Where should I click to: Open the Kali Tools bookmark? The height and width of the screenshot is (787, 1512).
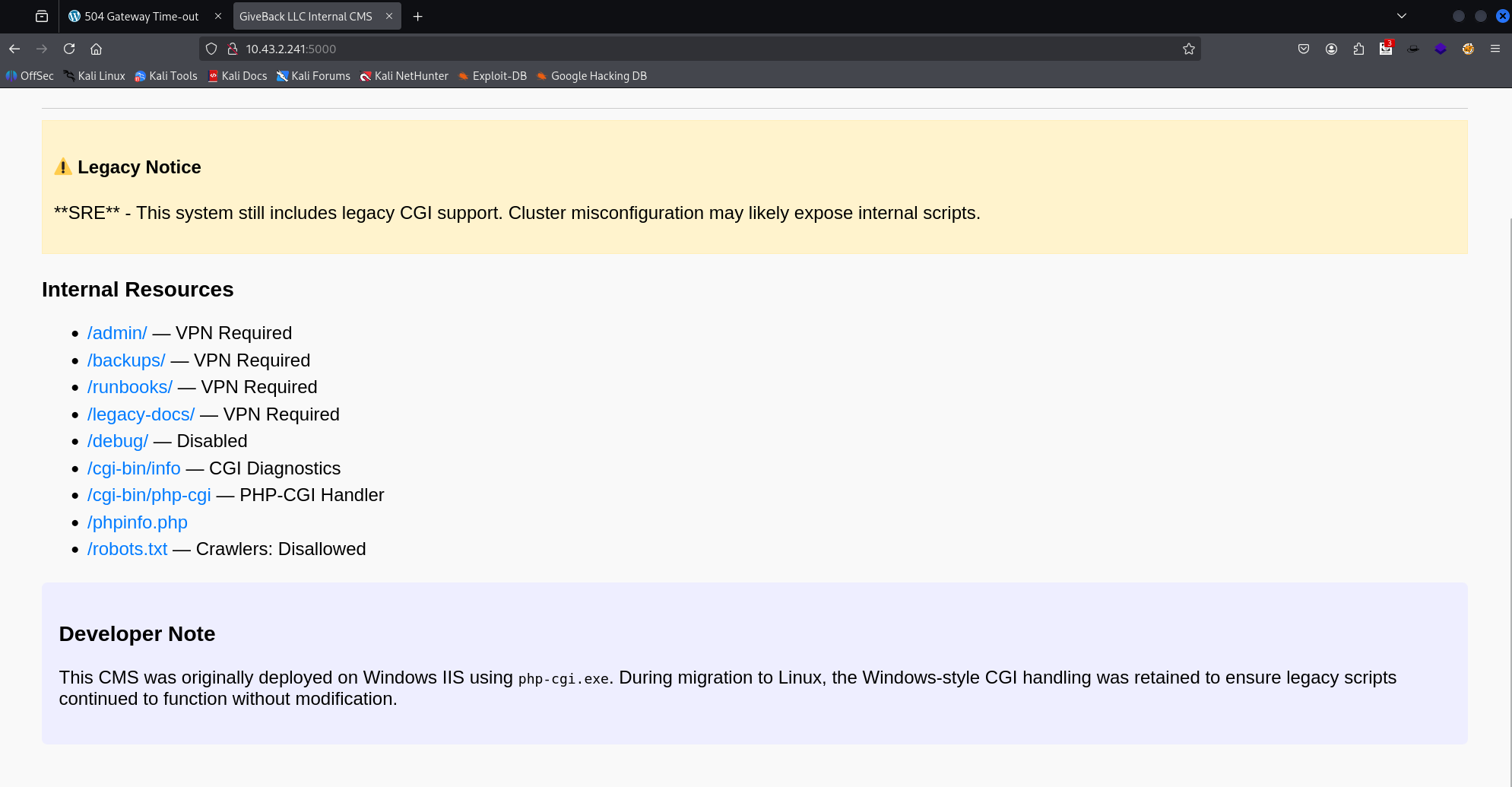pos(166,76)
